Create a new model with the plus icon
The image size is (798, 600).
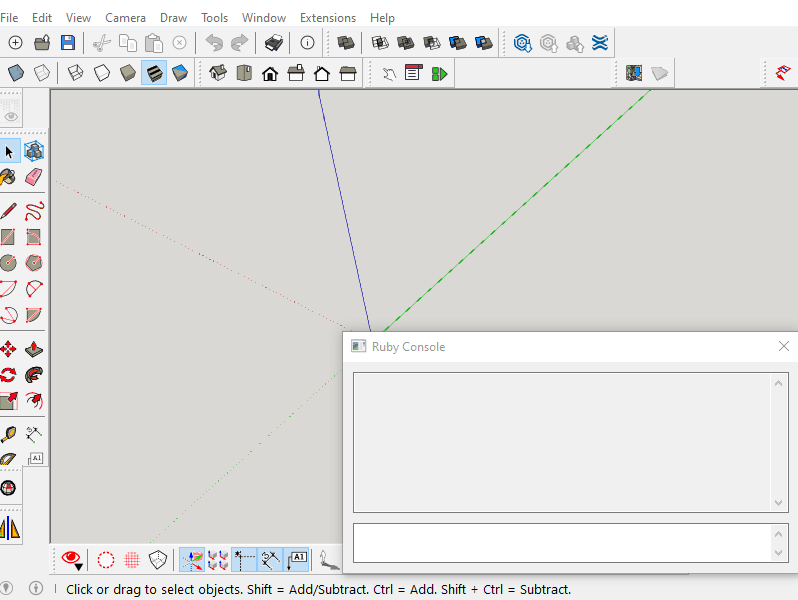[15, 43]
